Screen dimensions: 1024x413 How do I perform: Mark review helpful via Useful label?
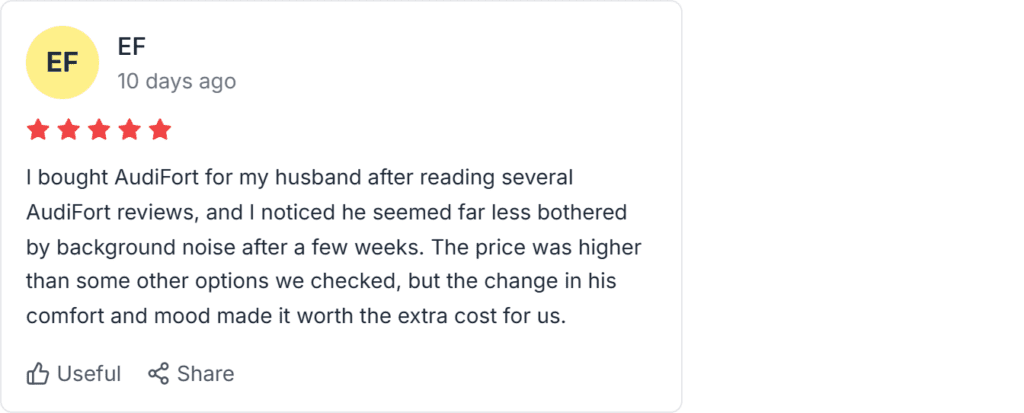89,374
